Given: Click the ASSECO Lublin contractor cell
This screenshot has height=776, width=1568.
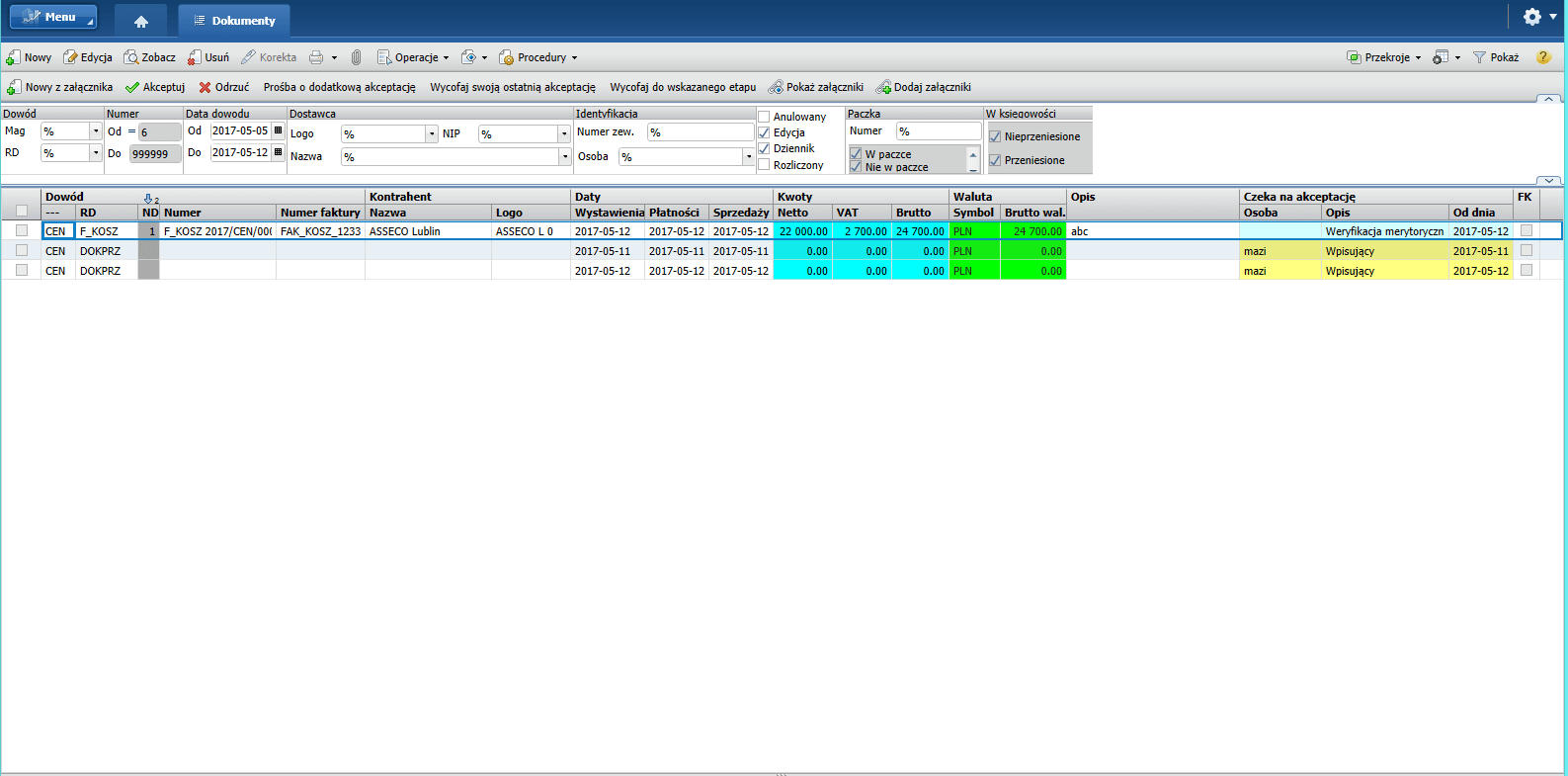Looking at the screenshot, I should click(428, 231).
